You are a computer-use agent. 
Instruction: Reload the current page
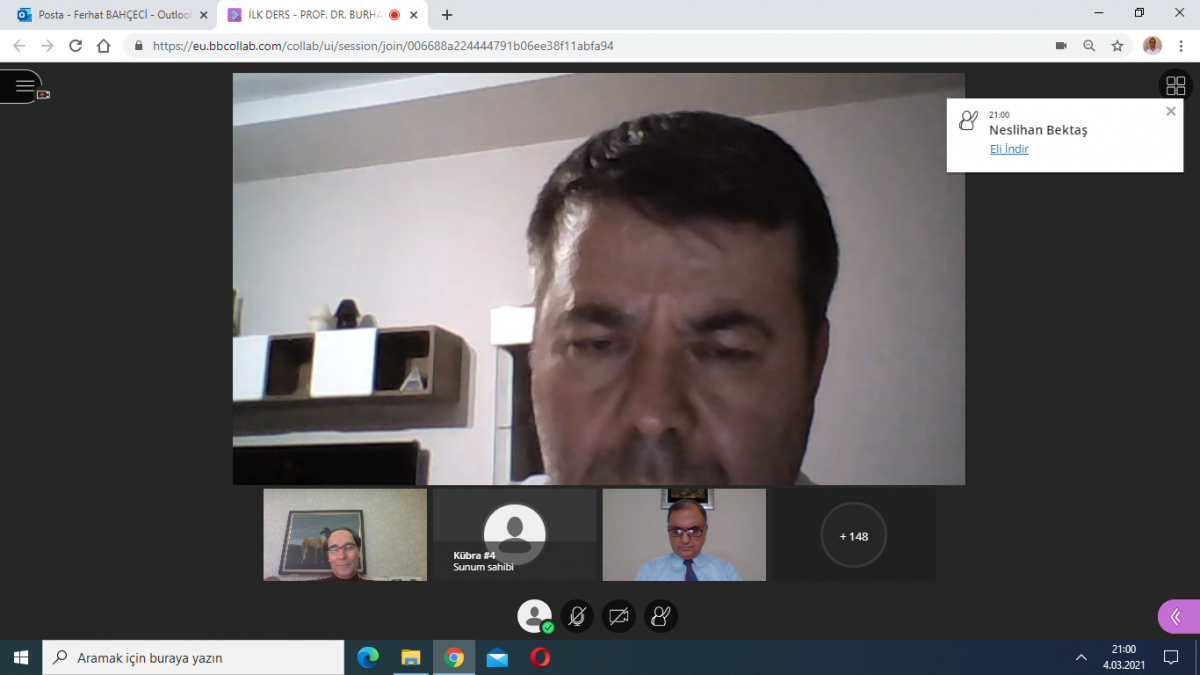[x=75, y=45]
